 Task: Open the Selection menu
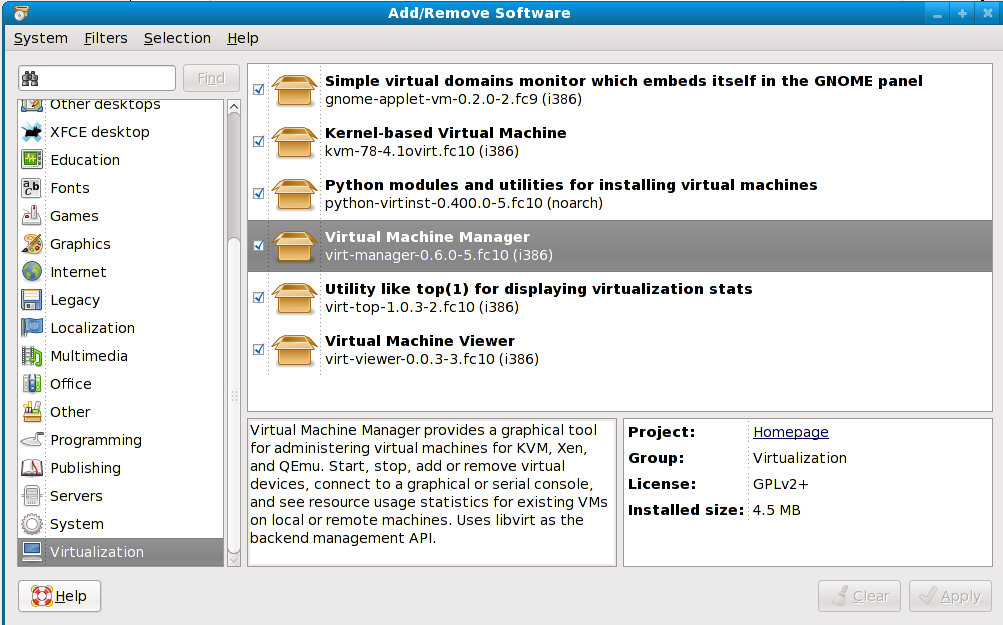pyautogui.click(x=177, y=38)
